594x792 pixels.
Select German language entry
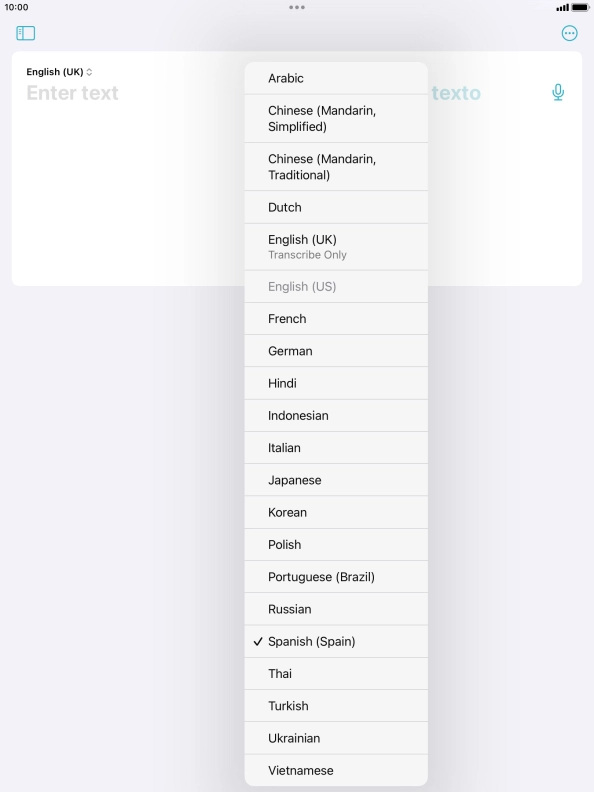pos(336,351)
